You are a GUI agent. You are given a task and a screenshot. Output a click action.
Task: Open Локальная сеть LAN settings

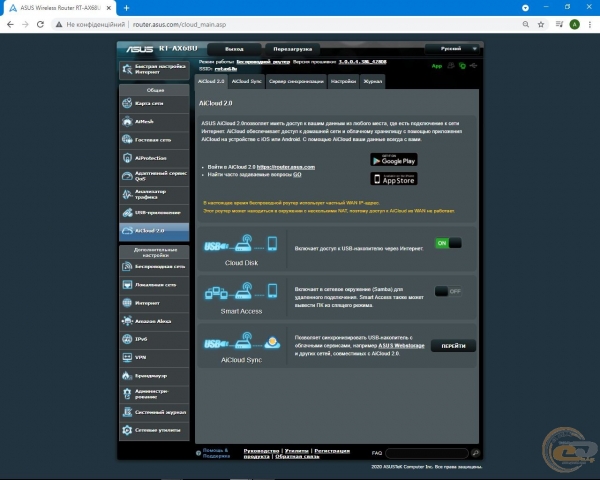point(154,285)
